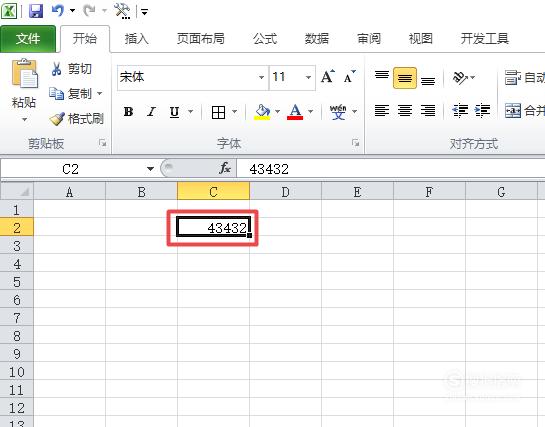
Task: Expand the borders dropdown arrow
Action: pos(234,112)
